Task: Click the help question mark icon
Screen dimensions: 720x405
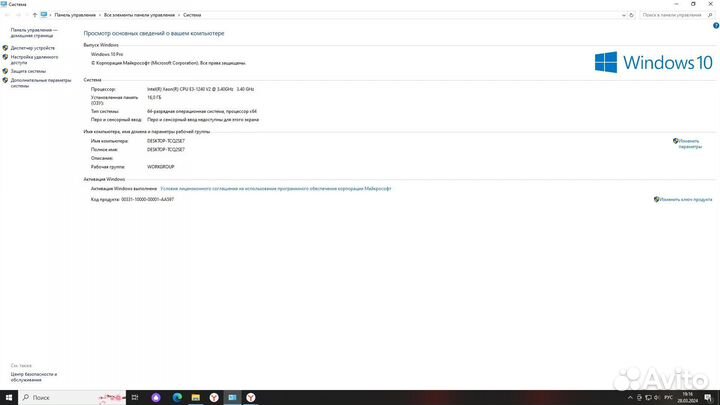Action: tap(716, 26)
